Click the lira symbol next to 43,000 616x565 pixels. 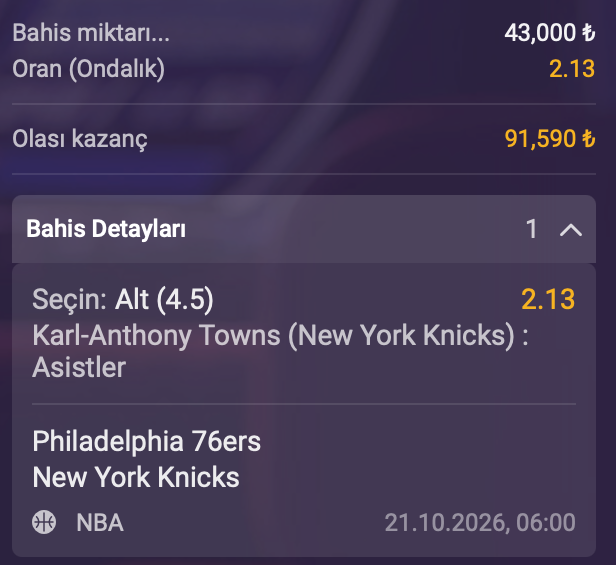pyautogui.click(x=588, y=33)
